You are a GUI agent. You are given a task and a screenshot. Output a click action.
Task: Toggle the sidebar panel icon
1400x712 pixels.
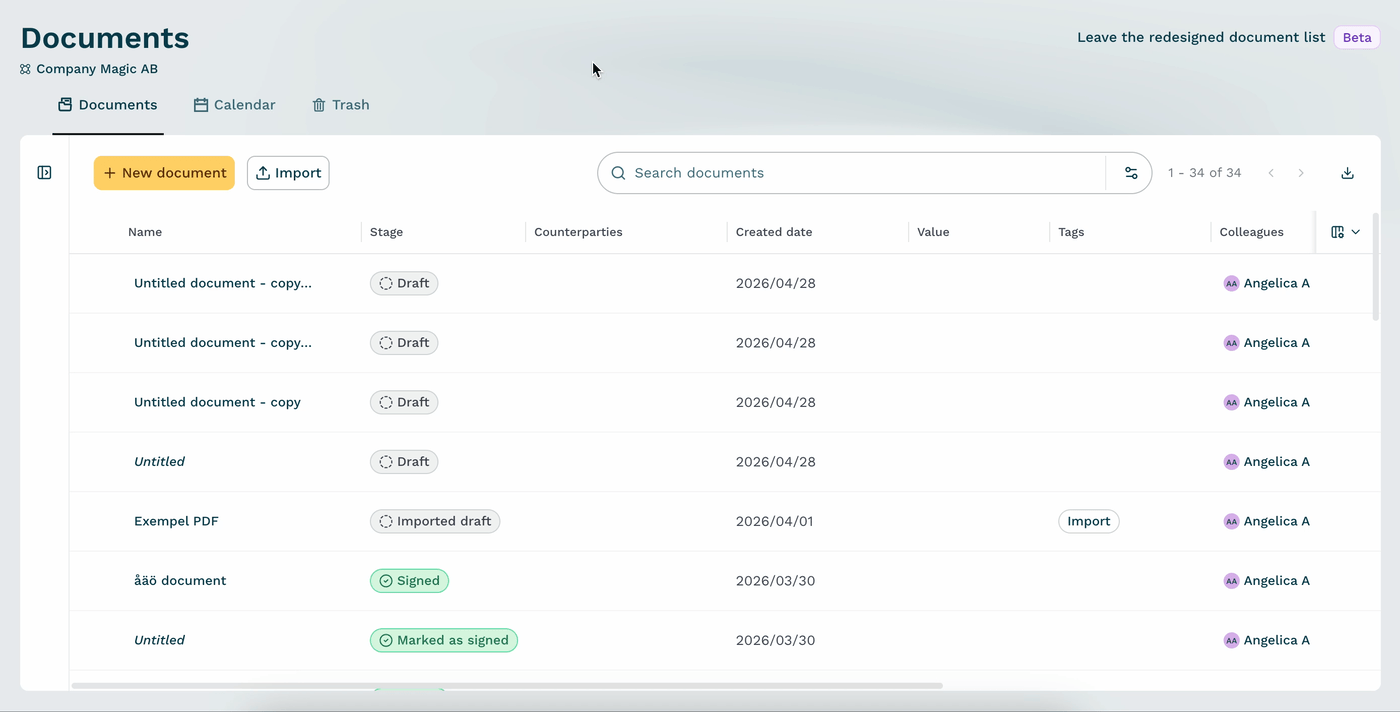pyautogui.click(x=44, y=173)
